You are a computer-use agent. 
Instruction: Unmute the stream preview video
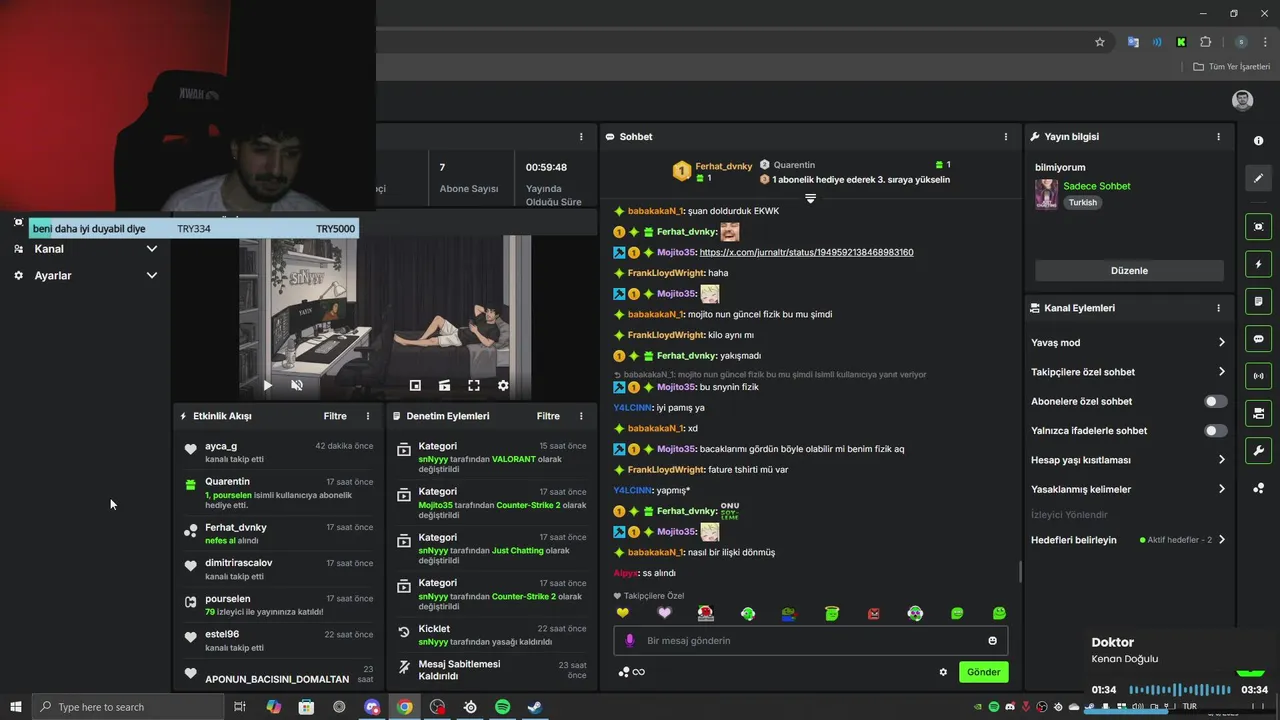coord(297,385)
